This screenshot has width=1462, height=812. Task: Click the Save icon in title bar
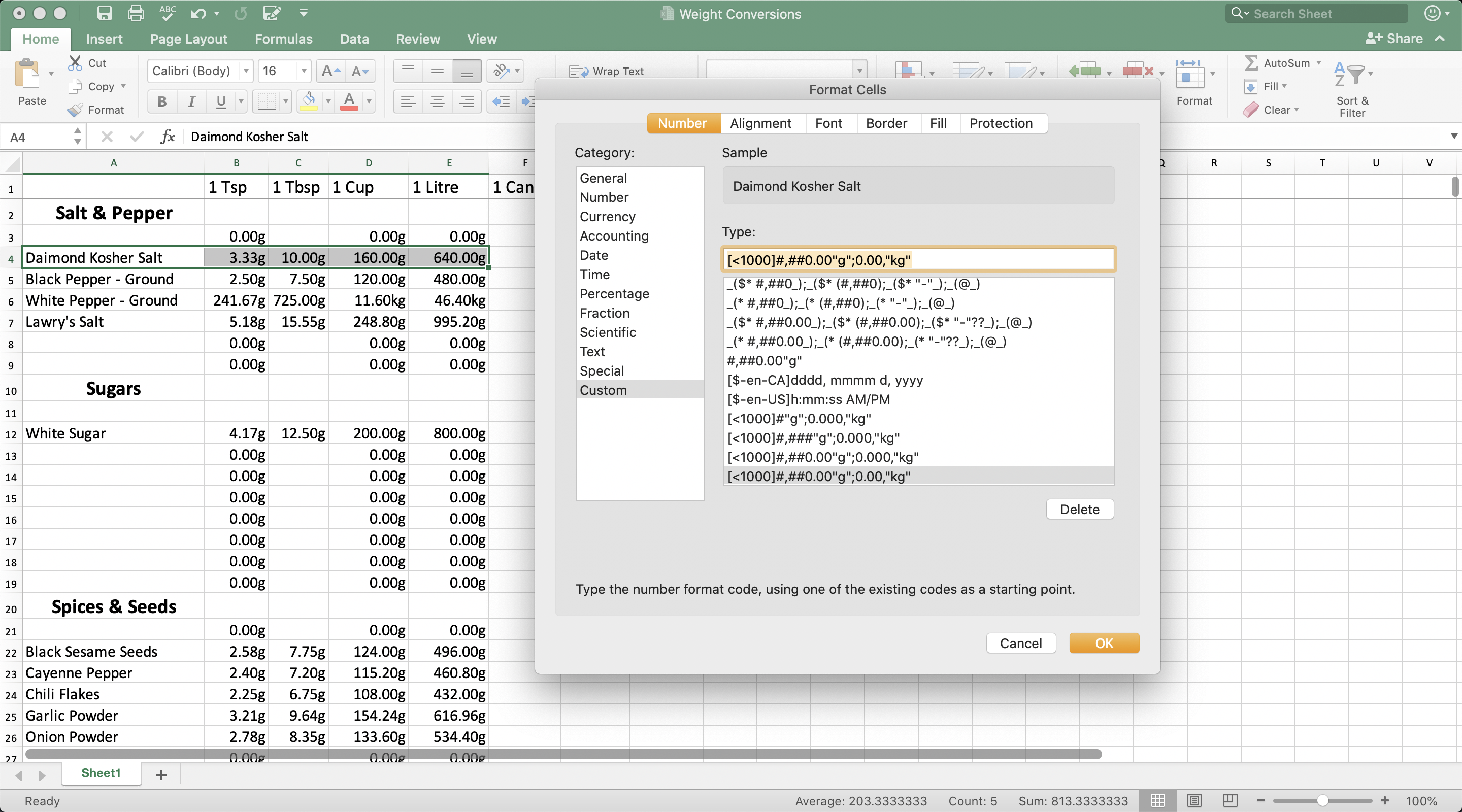click(105, 14)
